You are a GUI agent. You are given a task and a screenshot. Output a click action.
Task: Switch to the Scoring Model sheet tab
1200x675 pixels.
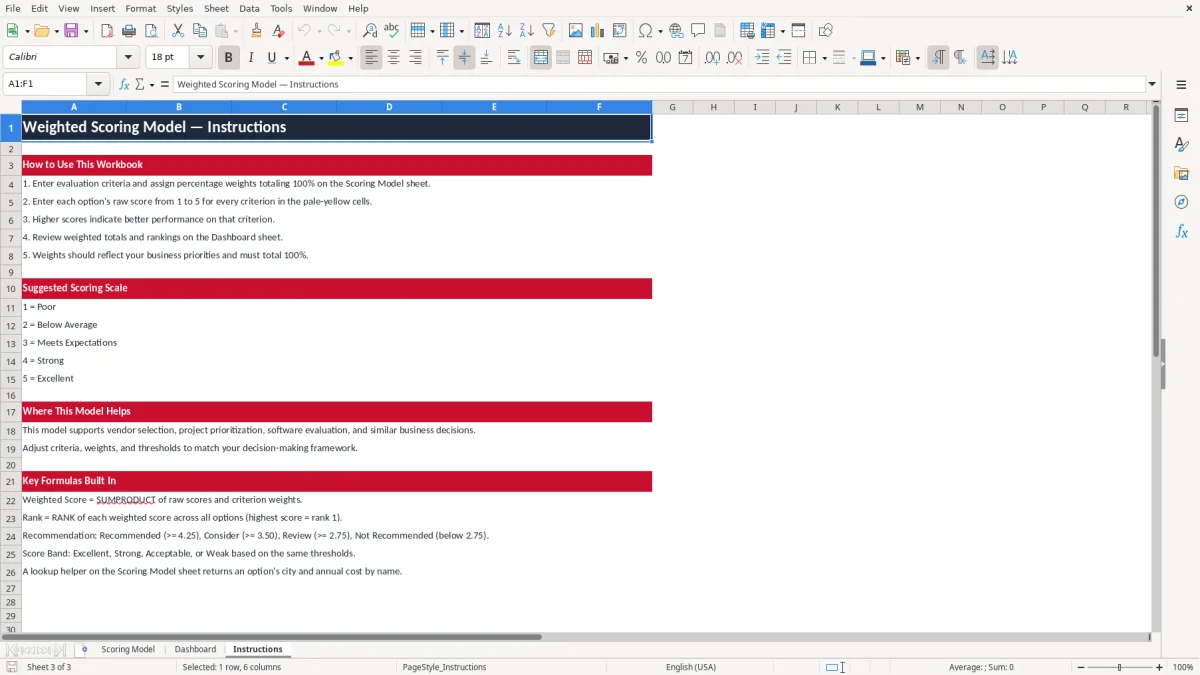point(128,649)
